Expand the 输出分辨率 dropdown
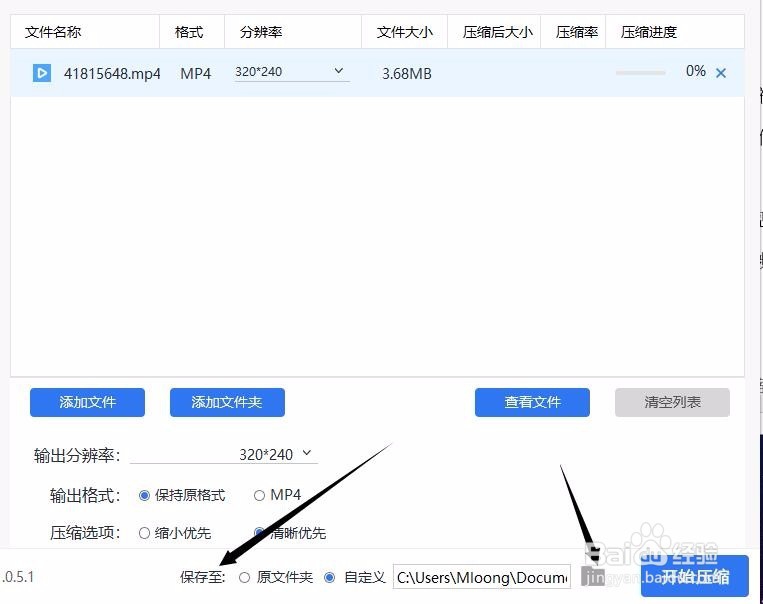 tap(224, 455)
